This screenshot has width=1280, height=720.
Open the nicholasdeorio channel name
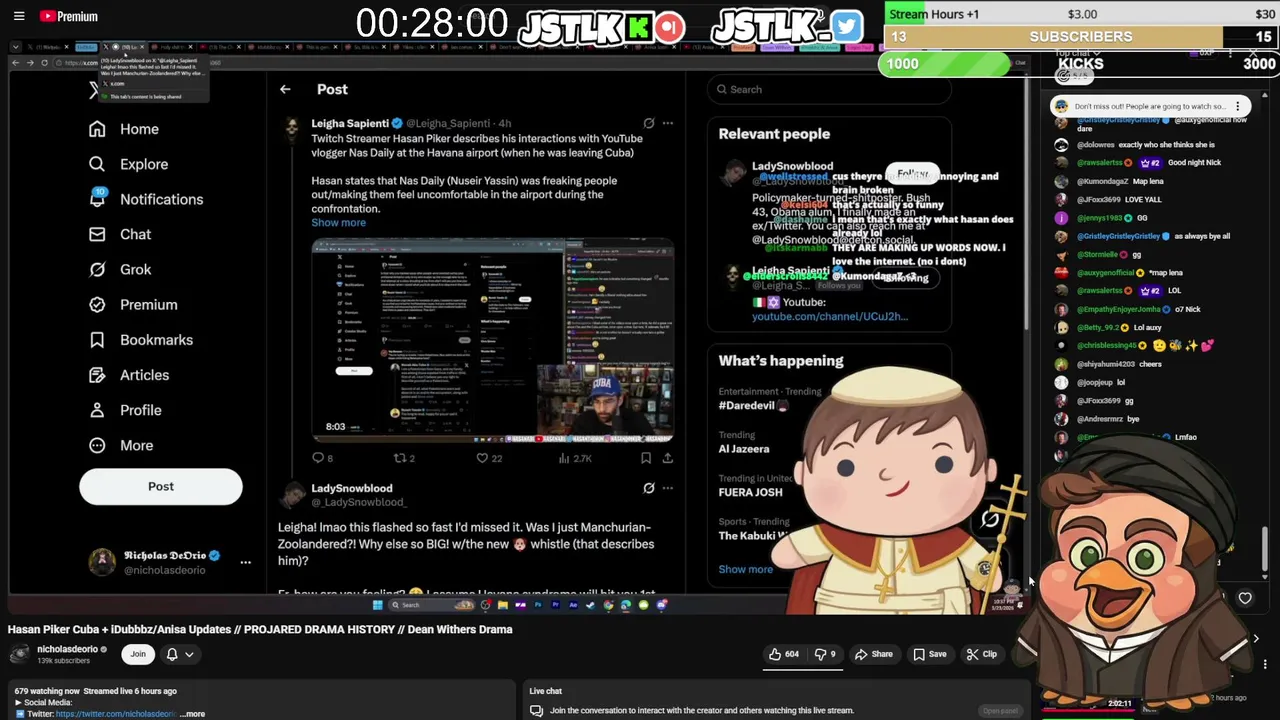(x=68, y=649)
